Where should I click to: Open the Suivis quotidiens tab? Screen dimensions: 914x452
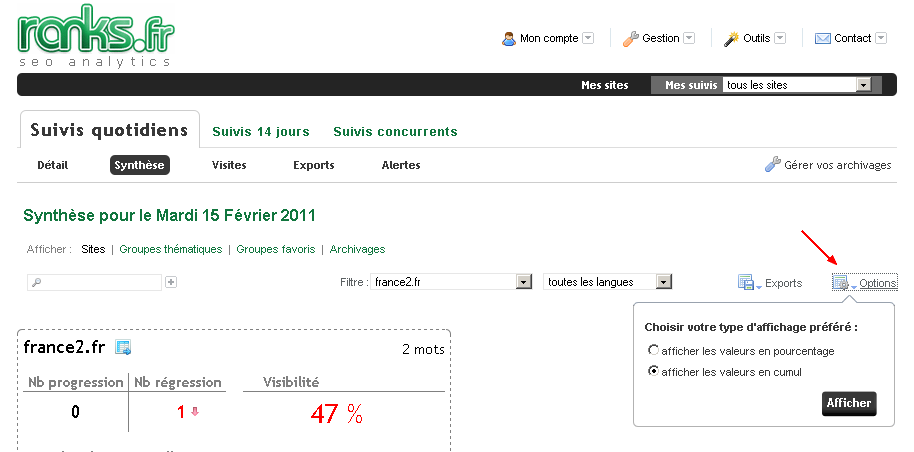109,129
